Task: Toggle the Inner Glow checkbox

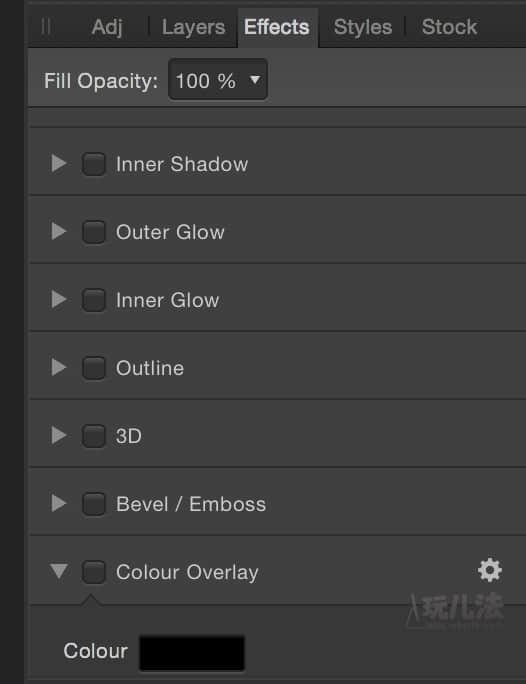Action: [x=93, y=300]
